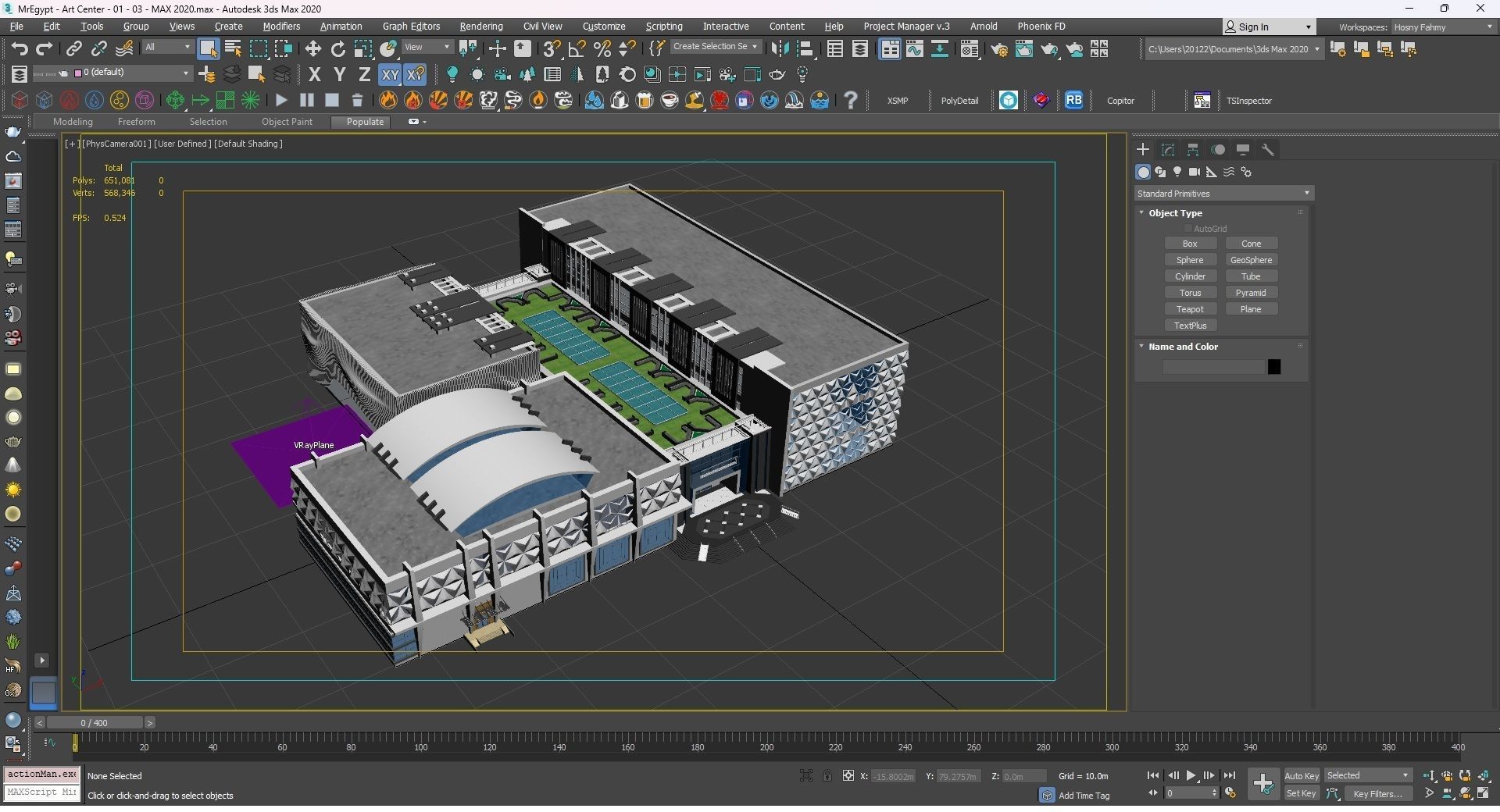Open the Display panel tab
Screen dimensions: 1500x812
(1243, 150)
